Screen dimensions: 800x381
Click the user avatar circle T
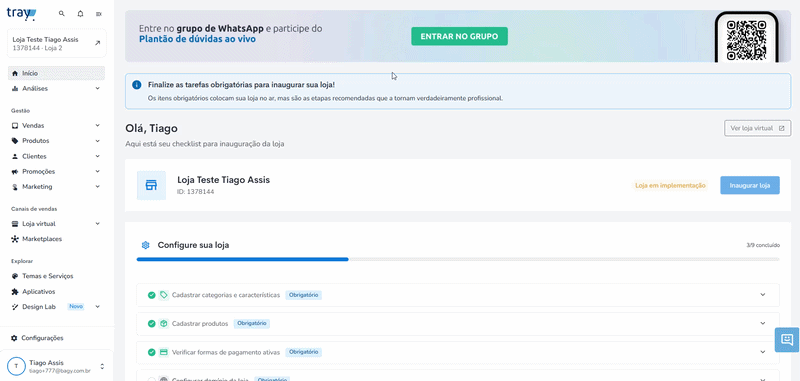[x=16, y=366]
